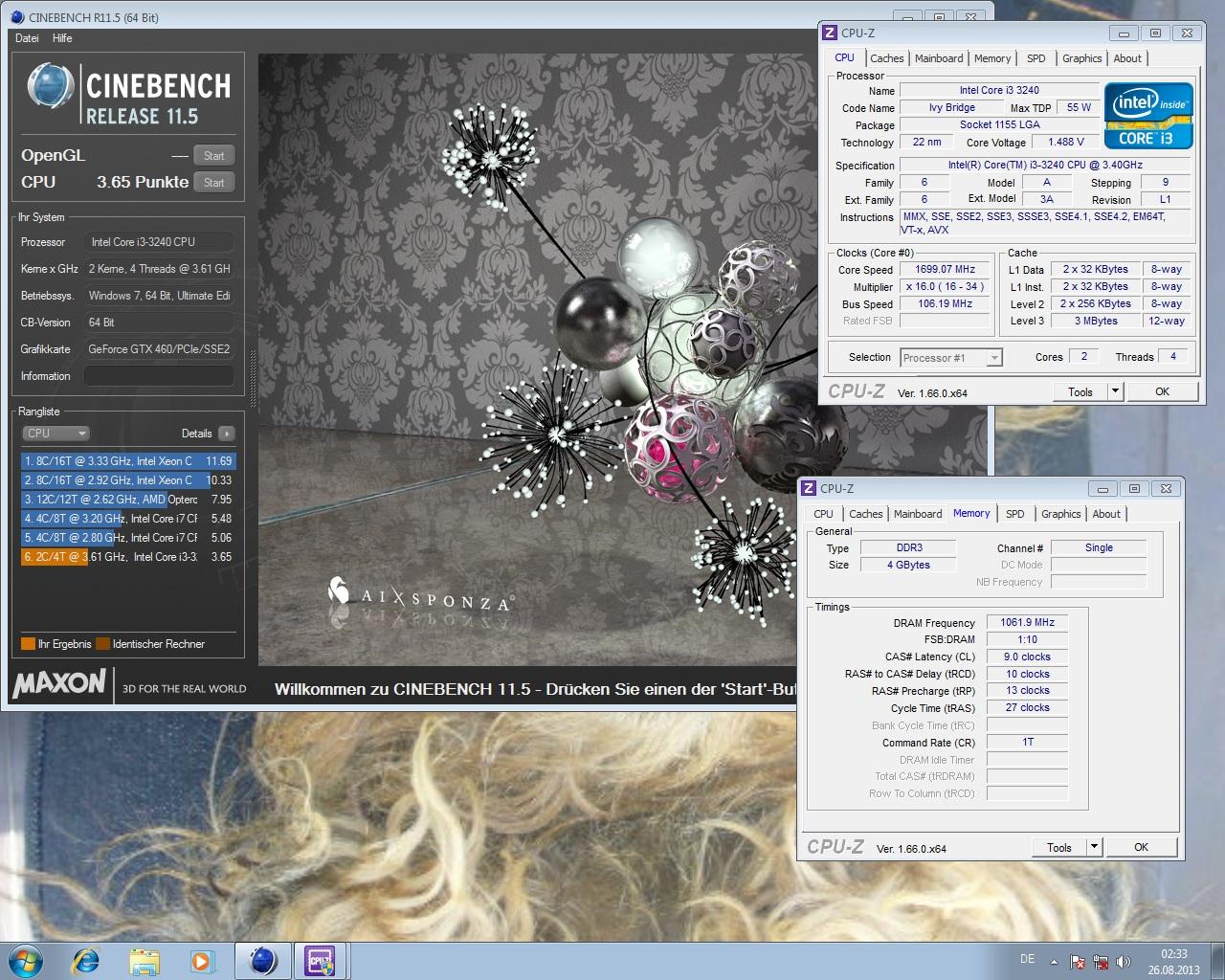
Task: Open the Datei menu in Cinebench
Action: coord(27,38)
